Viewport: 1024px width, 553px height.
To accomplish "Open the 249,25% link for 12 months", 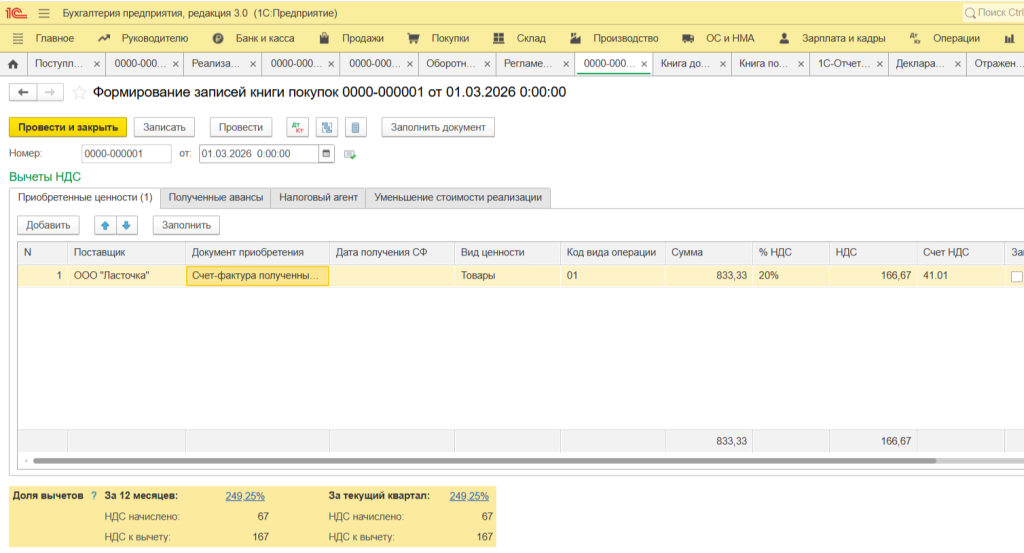I will 245,496.
